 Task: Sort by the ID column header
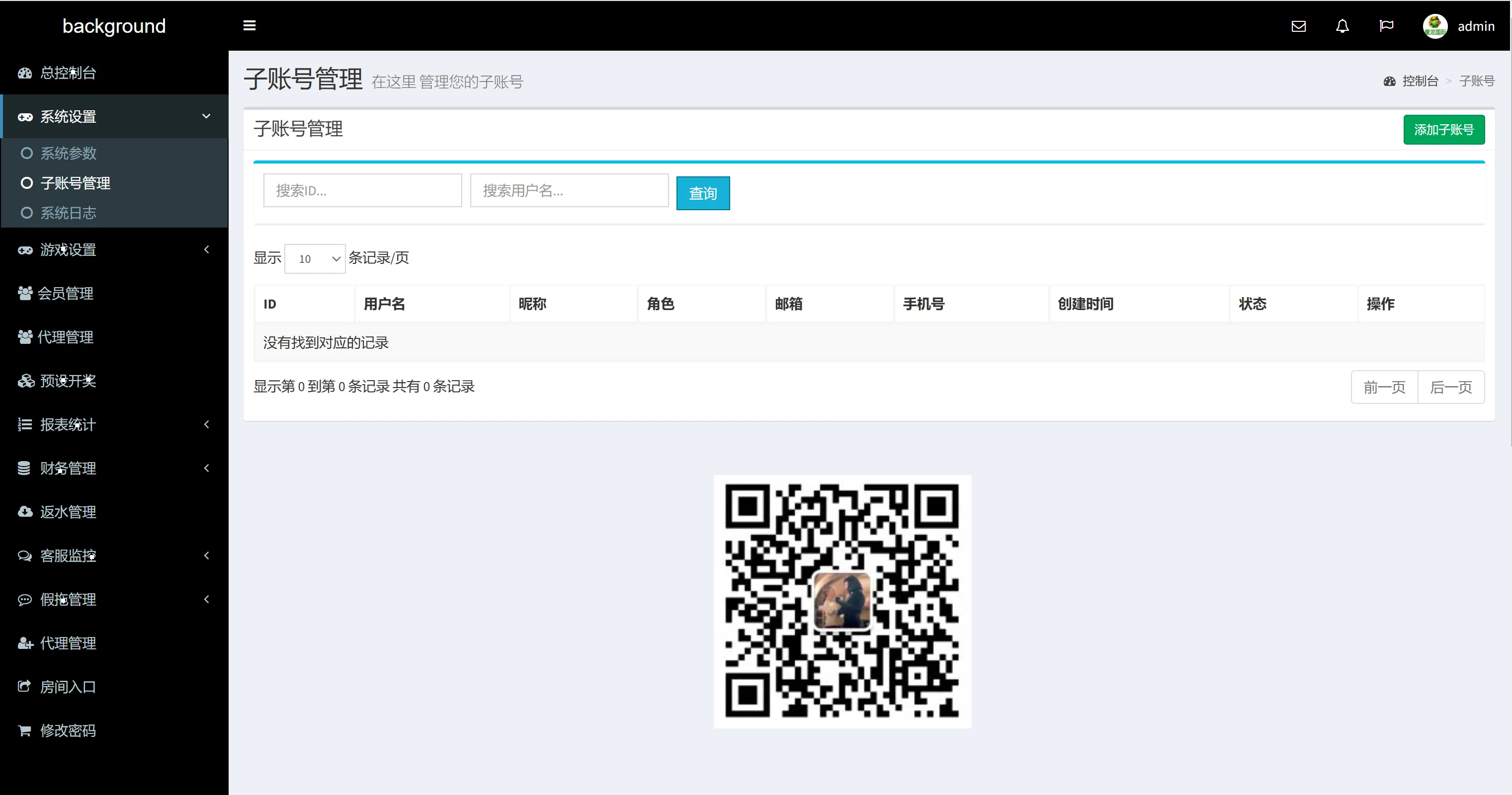click(305, 304)
